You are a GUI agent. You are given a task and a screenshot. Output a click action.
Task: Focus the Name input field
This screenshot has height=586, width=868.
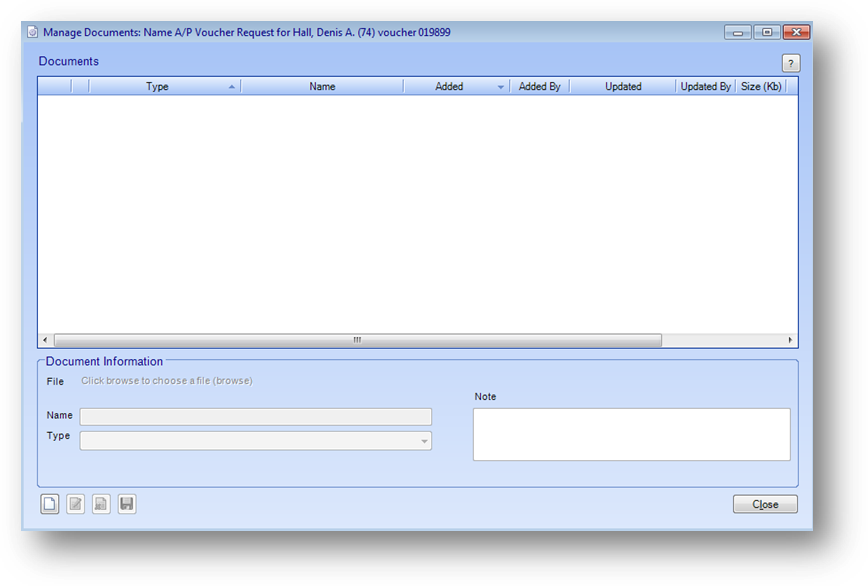point(255,417)
